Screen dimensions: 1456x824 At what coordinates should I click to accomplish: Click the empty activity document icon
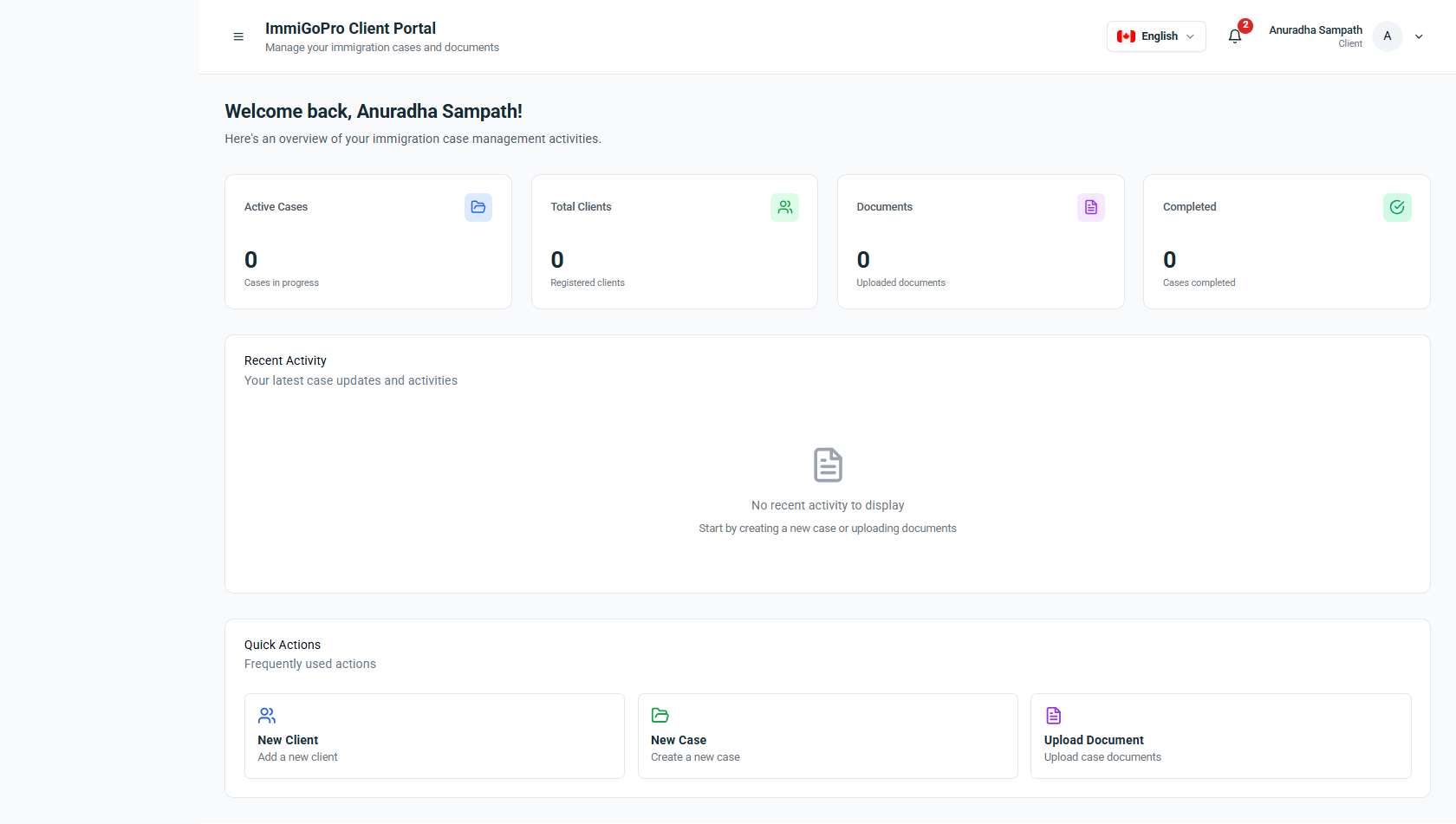[828, 465]
